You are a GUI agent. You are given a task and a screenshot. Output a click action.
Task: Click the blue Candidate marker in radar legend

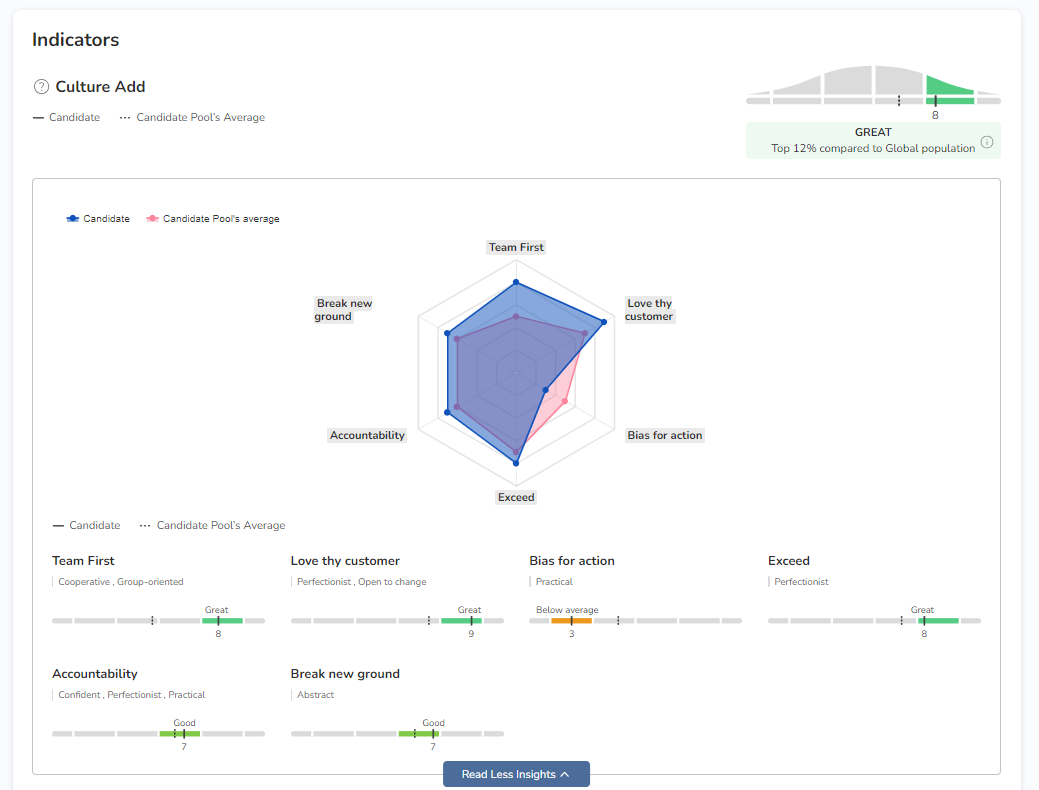(x=73, y=219)
